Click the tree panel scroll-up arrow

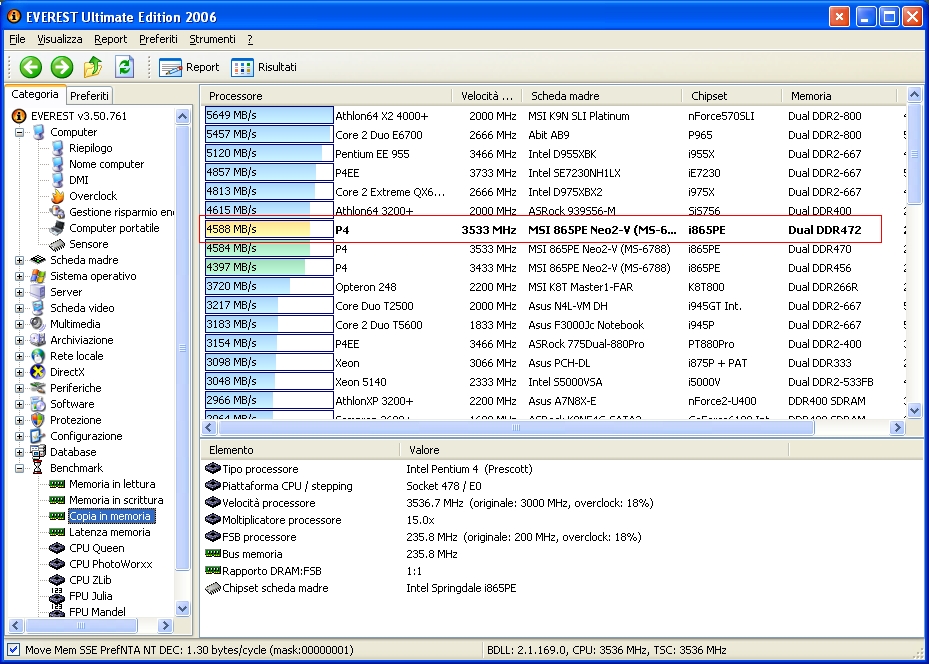click(182, 116)
